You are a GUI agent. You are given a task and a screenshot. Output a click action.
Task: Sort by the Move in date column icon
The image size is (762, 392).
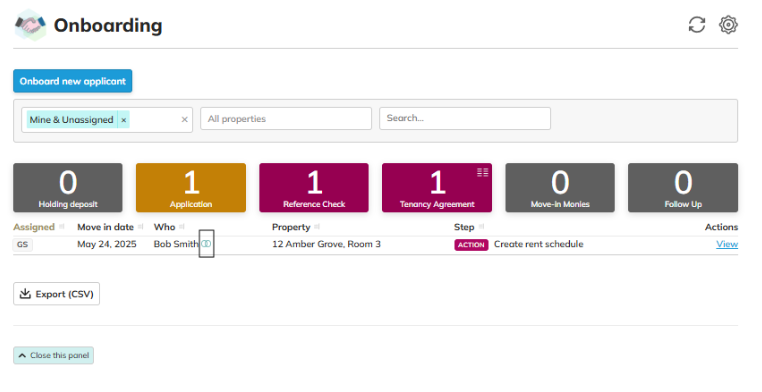click(140, 227)
